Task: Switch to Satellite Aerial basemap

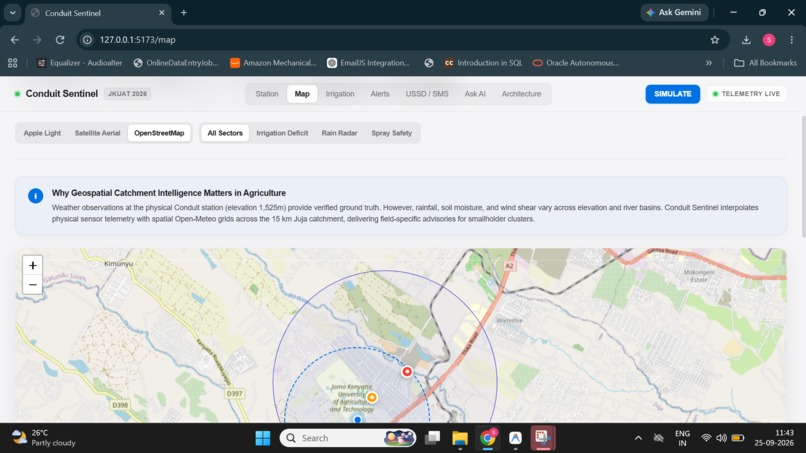Action: click(97, 133)
